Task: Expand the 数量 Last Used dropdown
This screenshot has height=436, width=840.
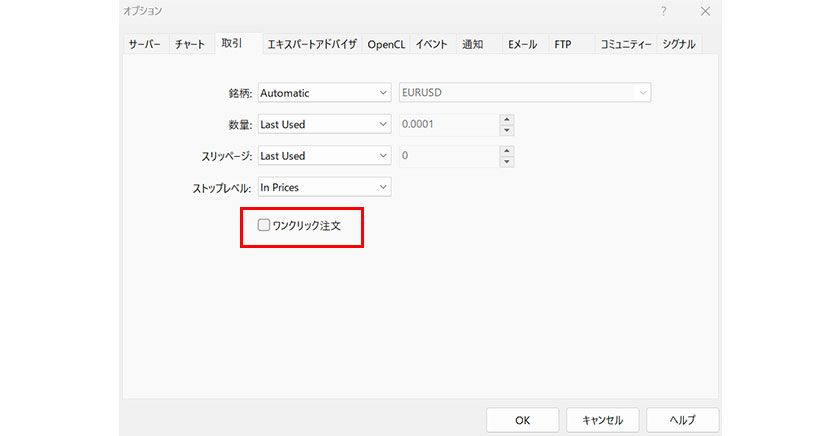Action: click(323, 125)
